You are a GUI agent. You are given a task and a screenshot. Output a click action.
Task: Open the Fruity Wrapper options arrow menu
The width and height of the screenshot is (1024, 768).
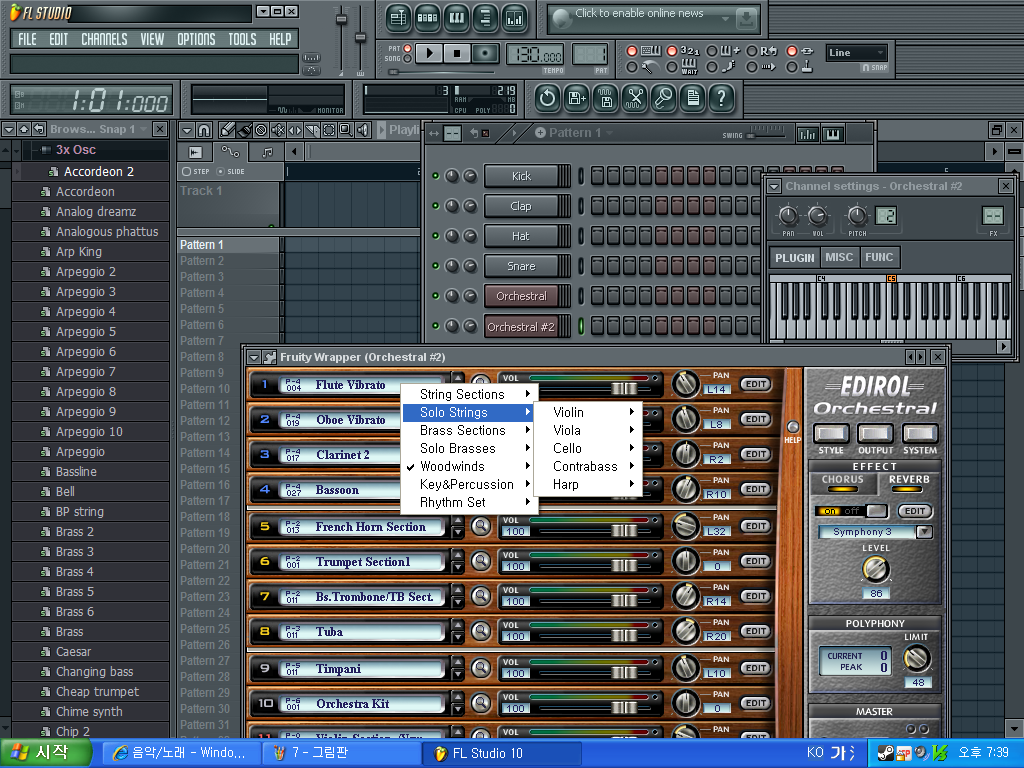(254, 357)
